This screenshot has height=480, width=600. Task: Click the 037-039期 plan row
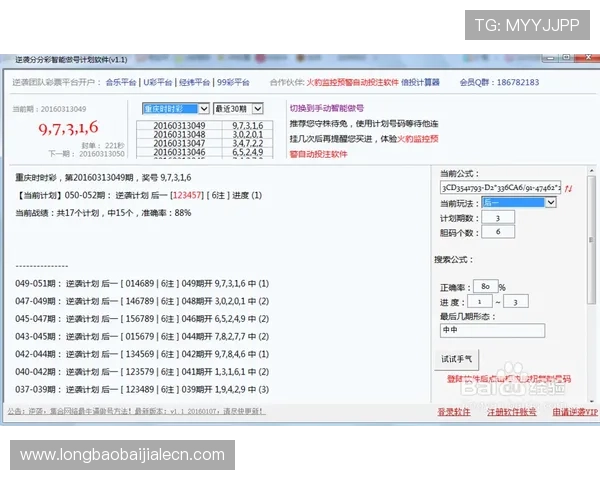coord(142,389)
